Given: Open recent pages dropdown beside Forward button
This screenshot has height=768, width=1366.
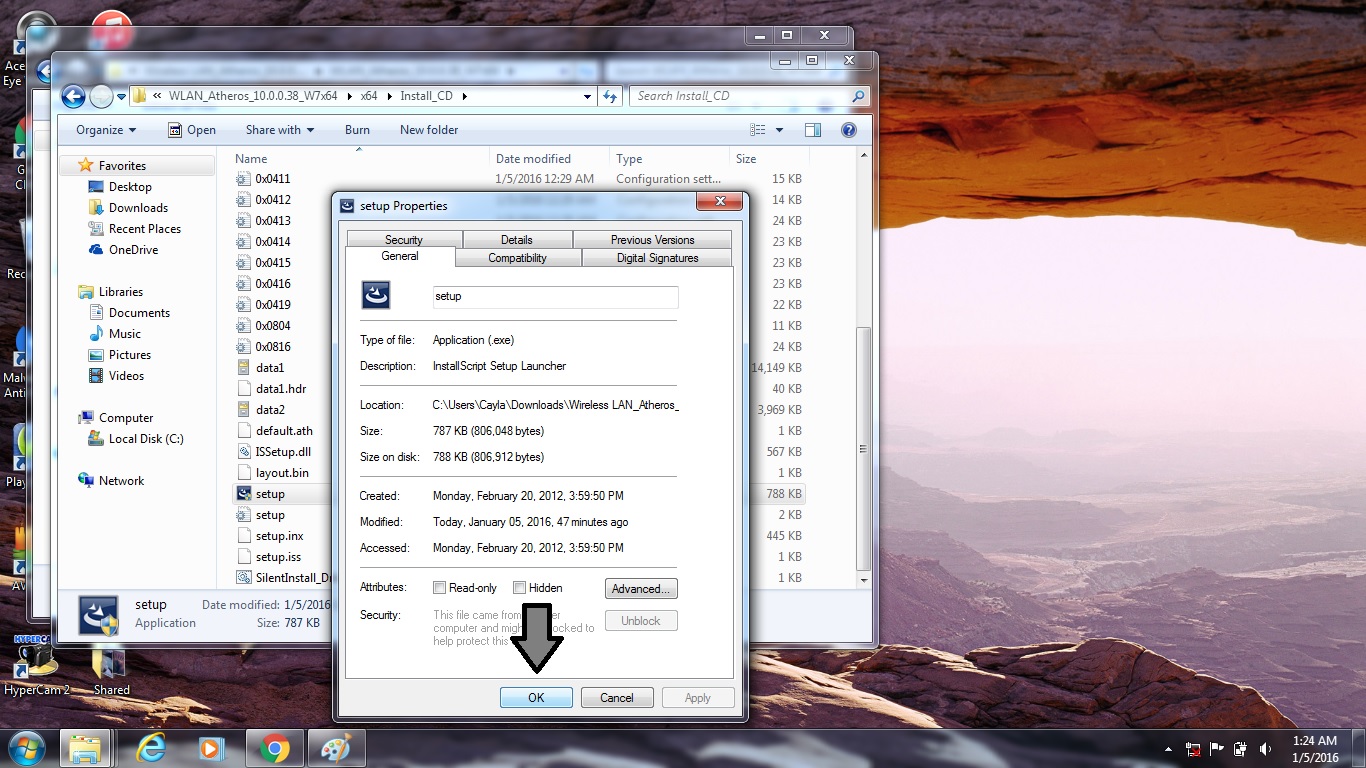Looking at the screenshot, I should click(122, 97).
